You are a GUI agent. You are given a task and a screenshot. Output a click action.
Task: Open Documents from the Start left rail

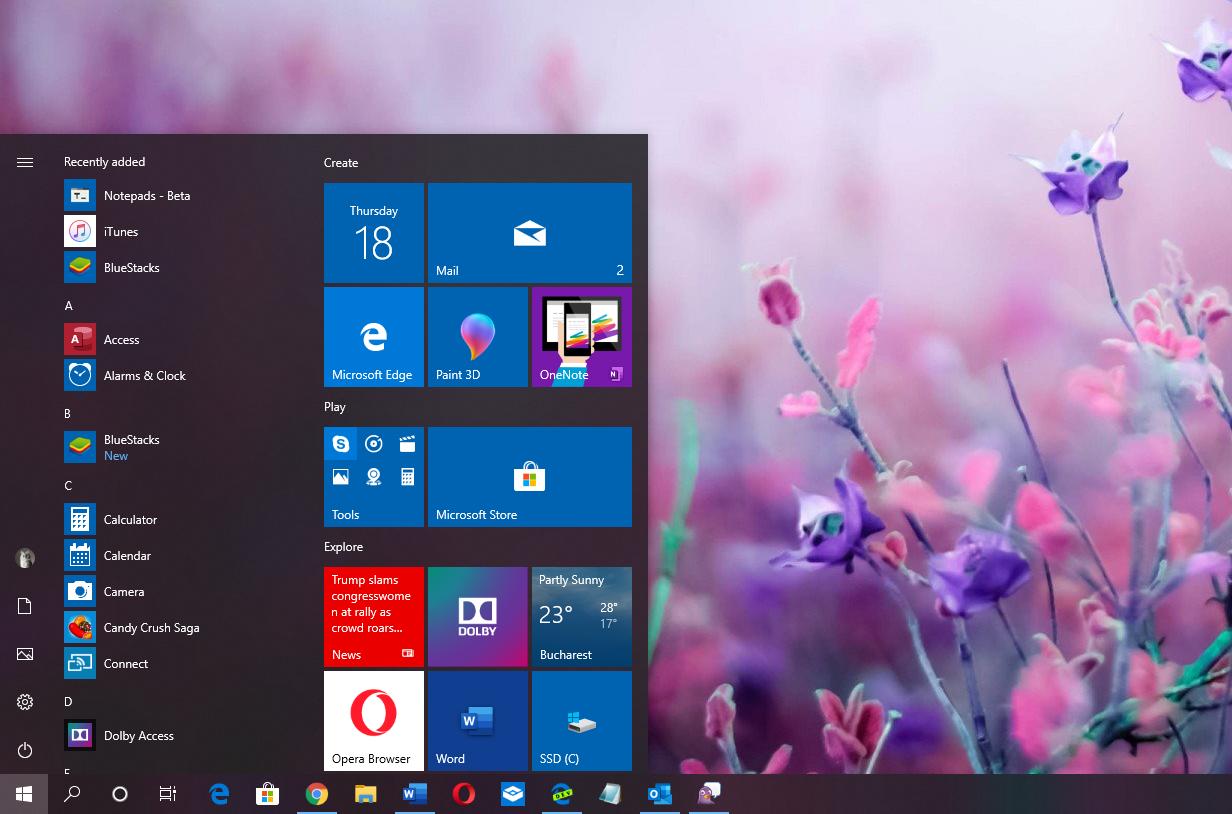pos(25,606)
